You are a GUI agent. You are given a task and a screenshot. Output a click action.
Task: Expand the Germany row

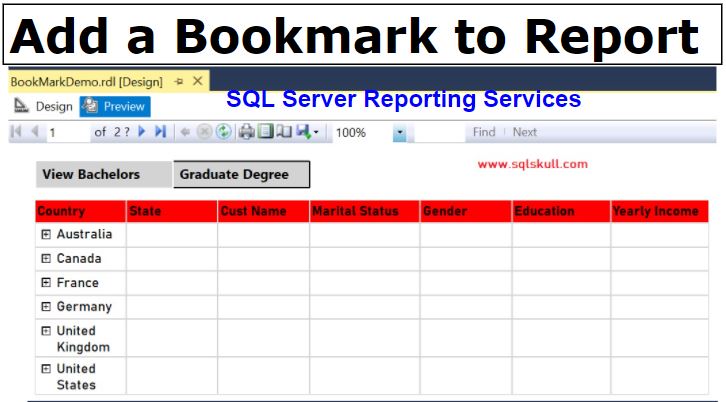click(x=46, y=307)
